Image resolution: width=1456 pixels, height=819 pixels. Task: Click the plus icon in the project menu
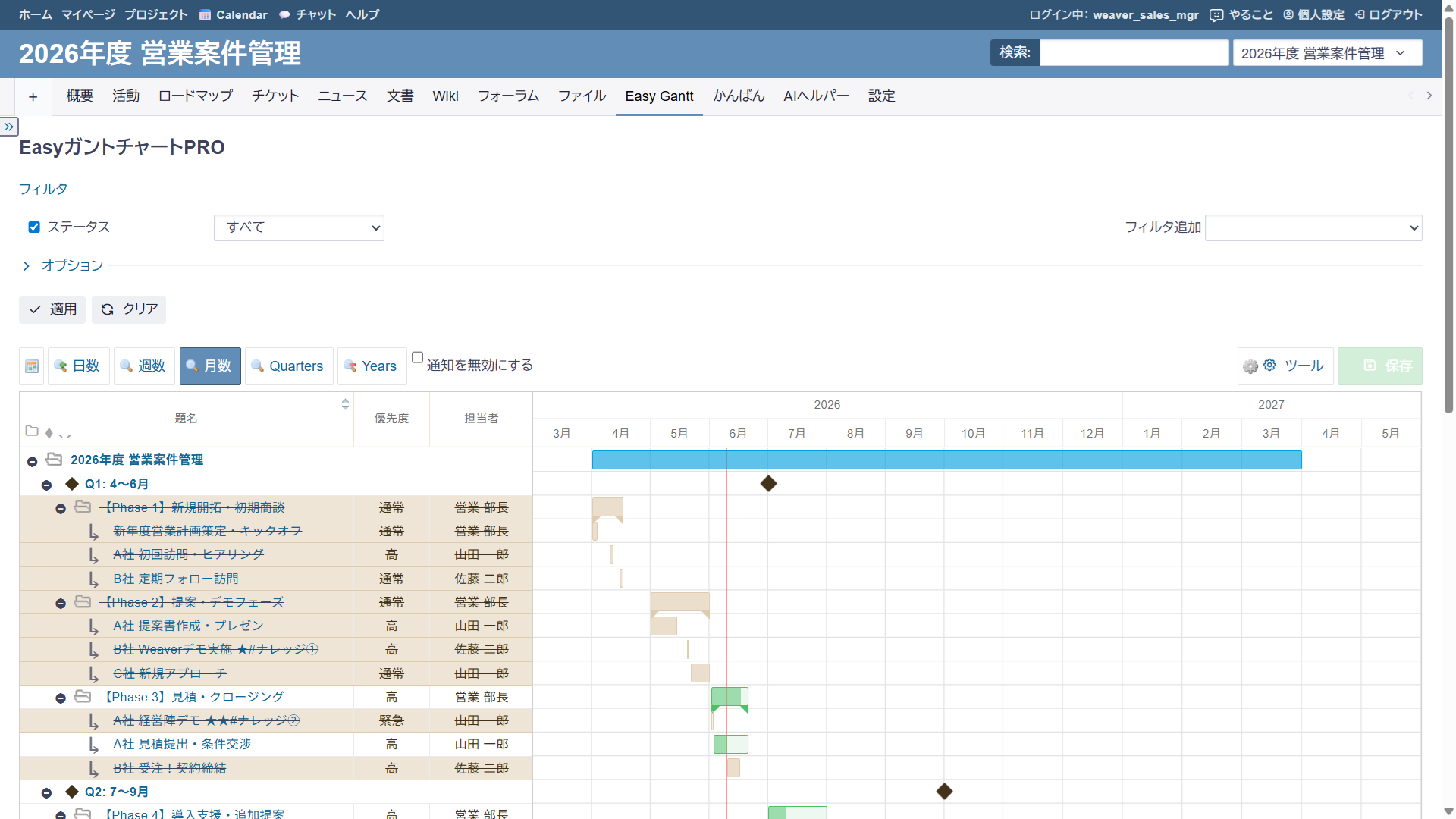pos(33,96)
